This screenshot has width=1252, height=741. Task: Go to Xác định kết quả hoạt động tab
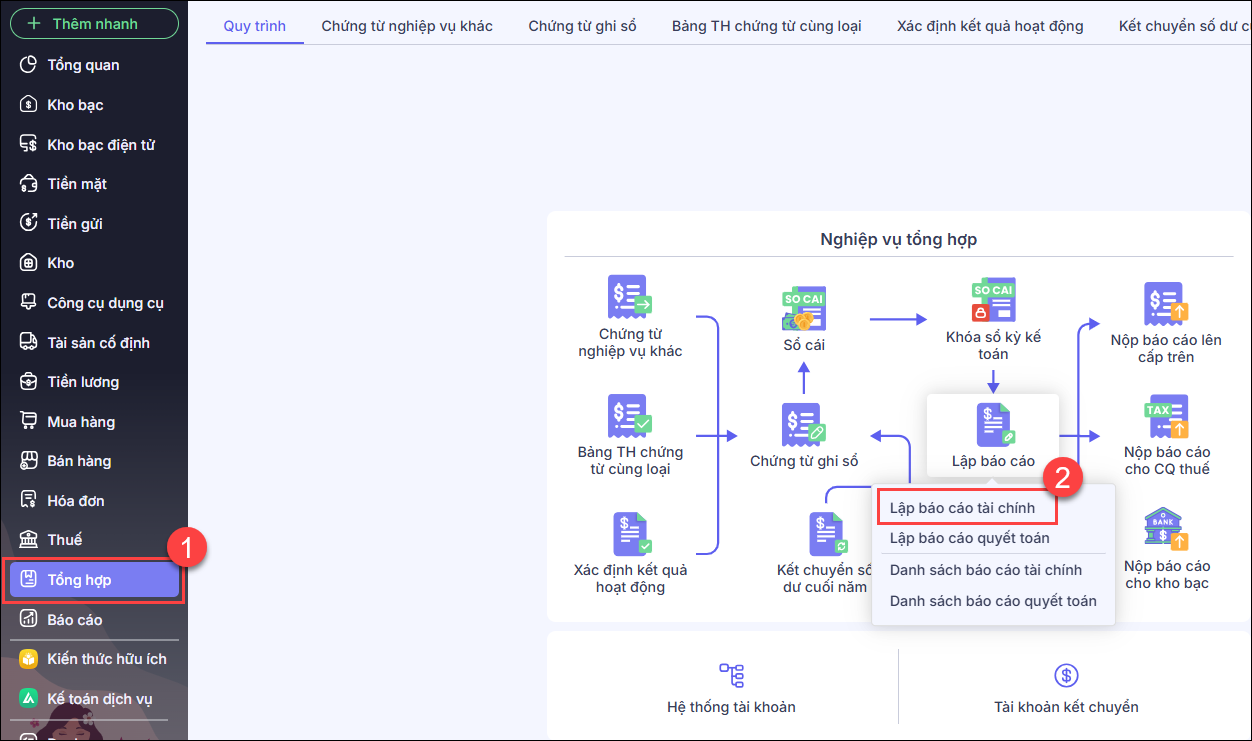(x=990, y=26)
